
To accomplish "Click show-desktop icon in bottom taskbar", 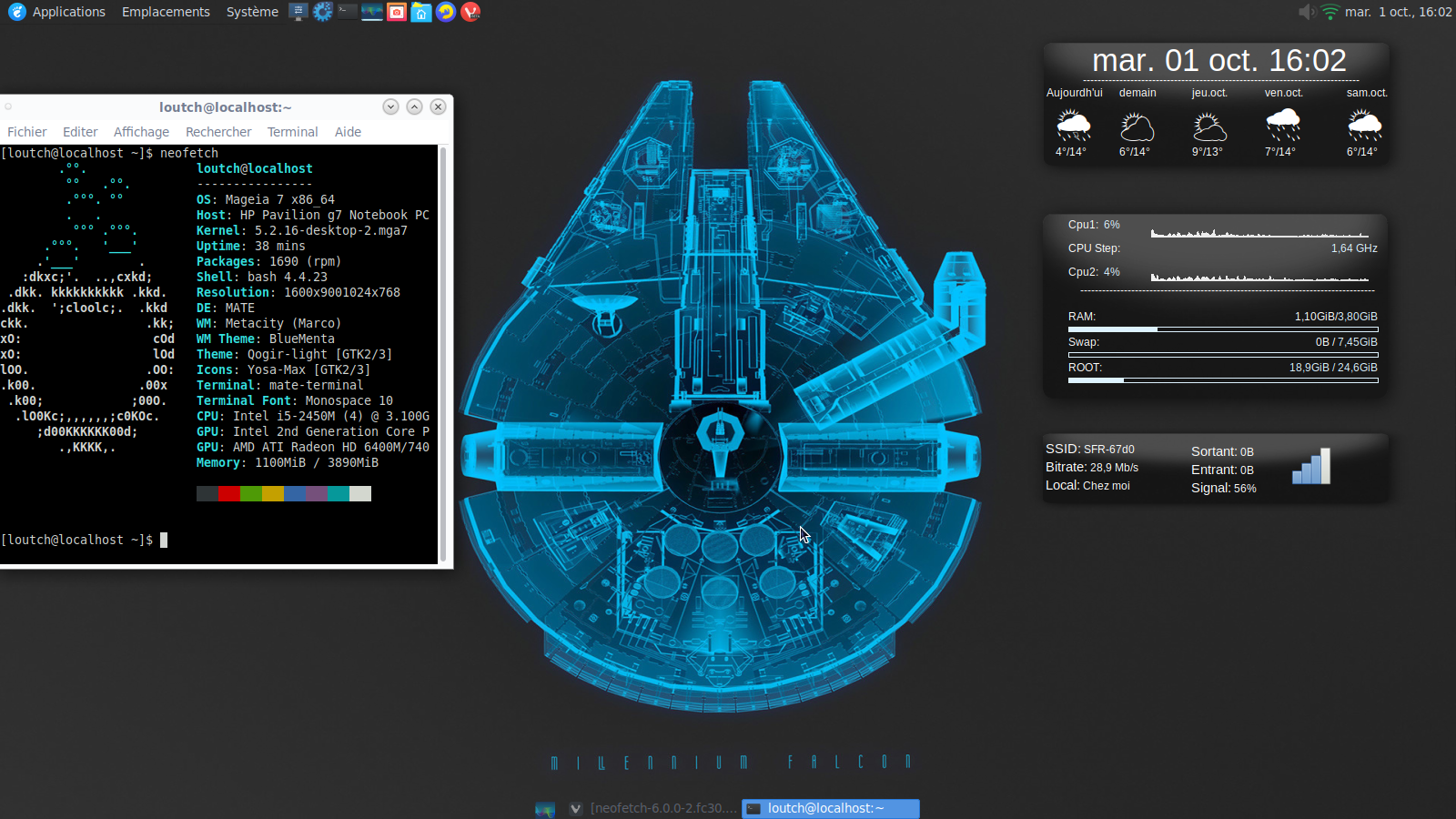I will coord(545,809).
